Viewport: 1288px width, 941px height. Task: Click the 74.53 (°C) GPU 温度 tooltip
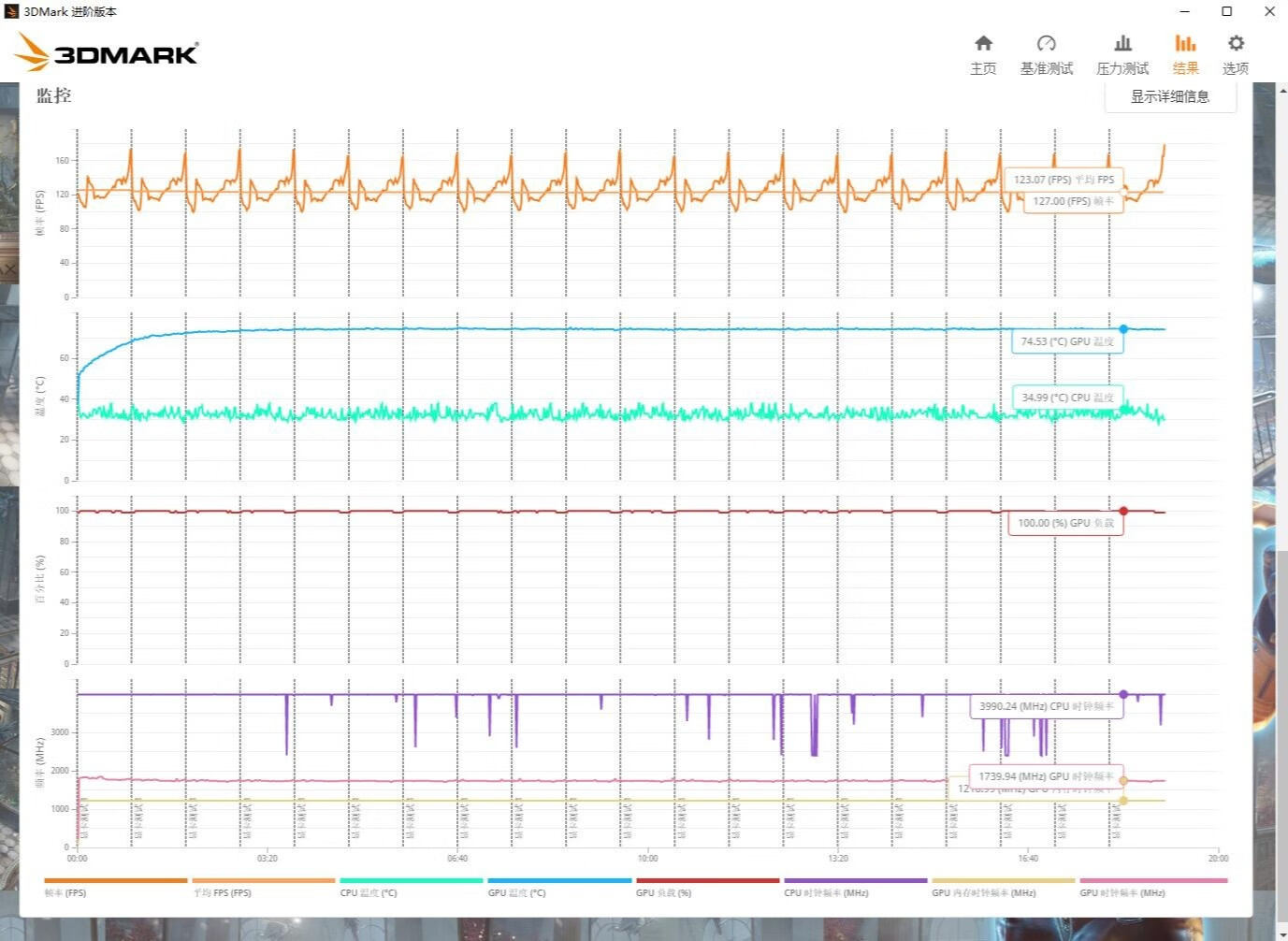(1067, 341)
